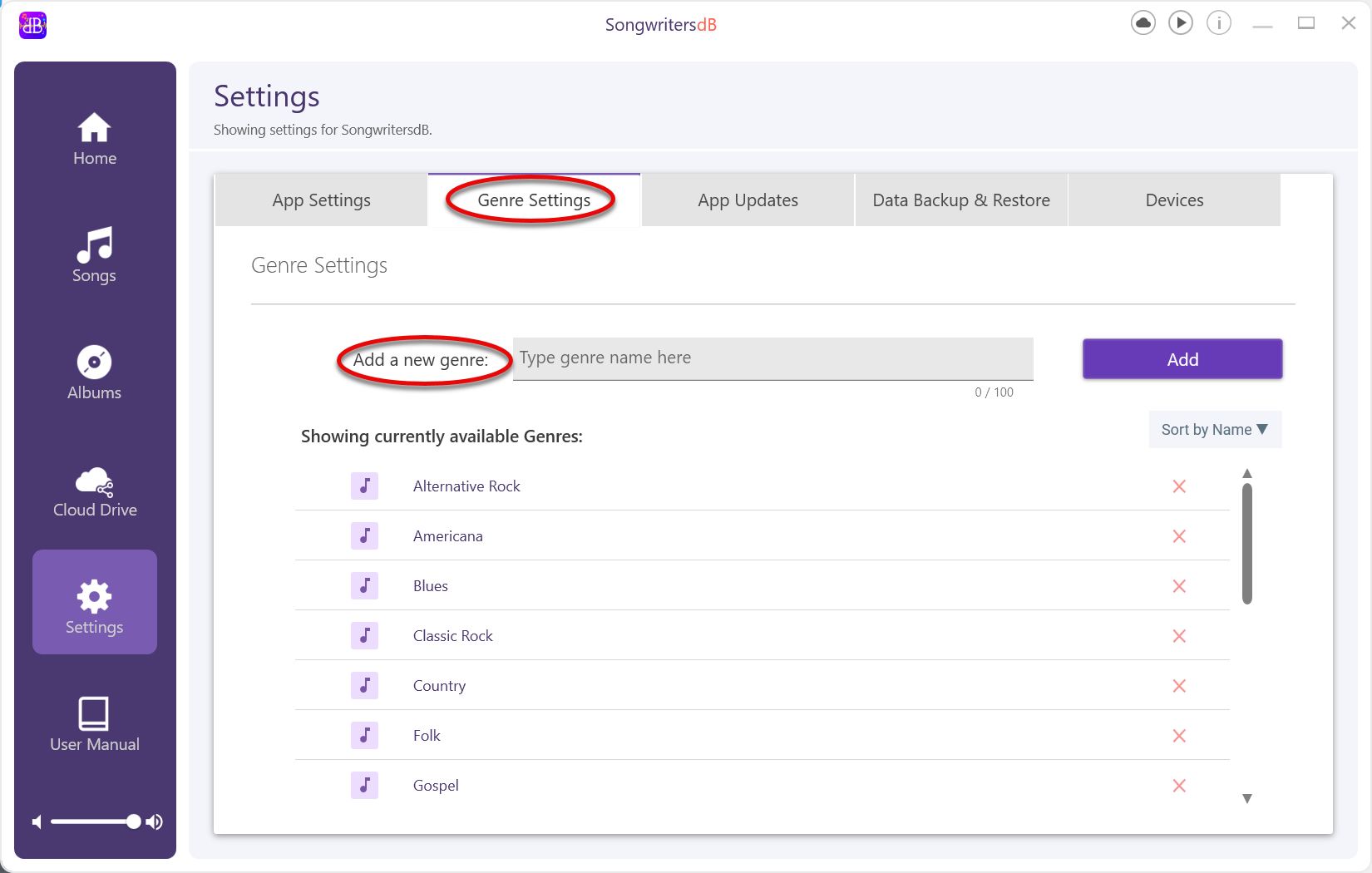This screenshot has width=1372, height=873.
Task: Delete the Alternative Rock genre
Action: 1179,486
